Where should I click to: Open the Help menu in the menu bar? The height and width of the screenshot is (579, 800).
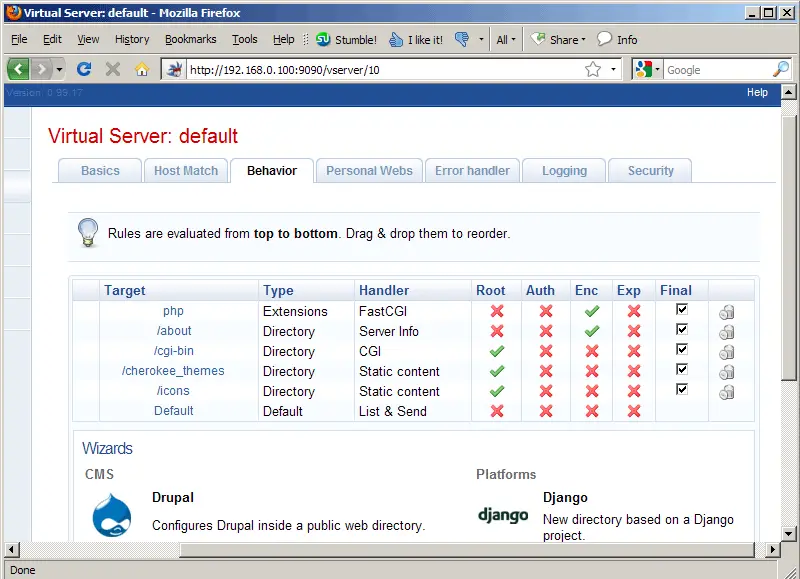pyautogui.click(x=284, y=39)
